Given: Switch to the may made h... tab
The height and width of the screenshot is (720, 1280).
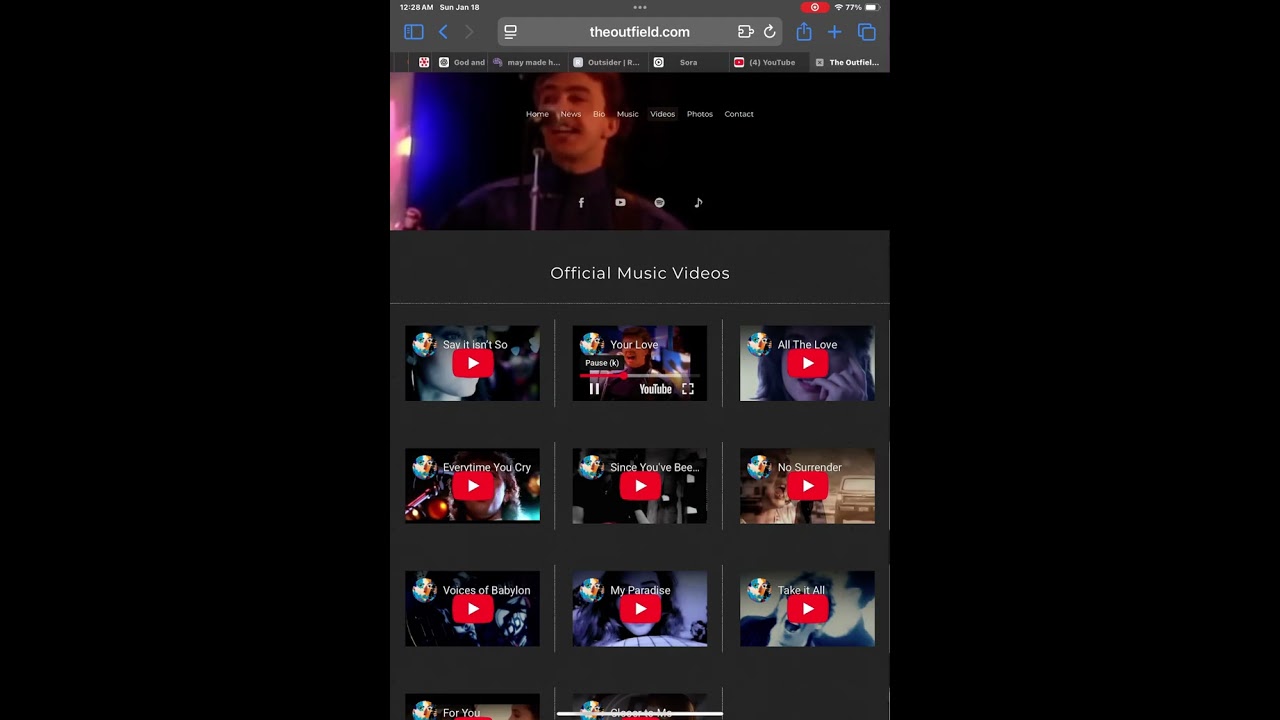Looking at the screenshot, I should pyautogui.click(x=527, y=62).
